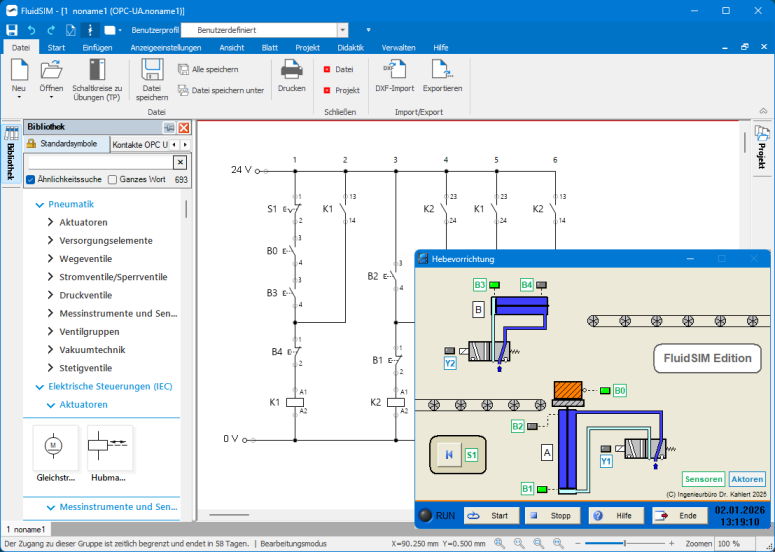Click the DXF-Import icon
This screenshot has height=552, width=775.
[x=394, y=70]
